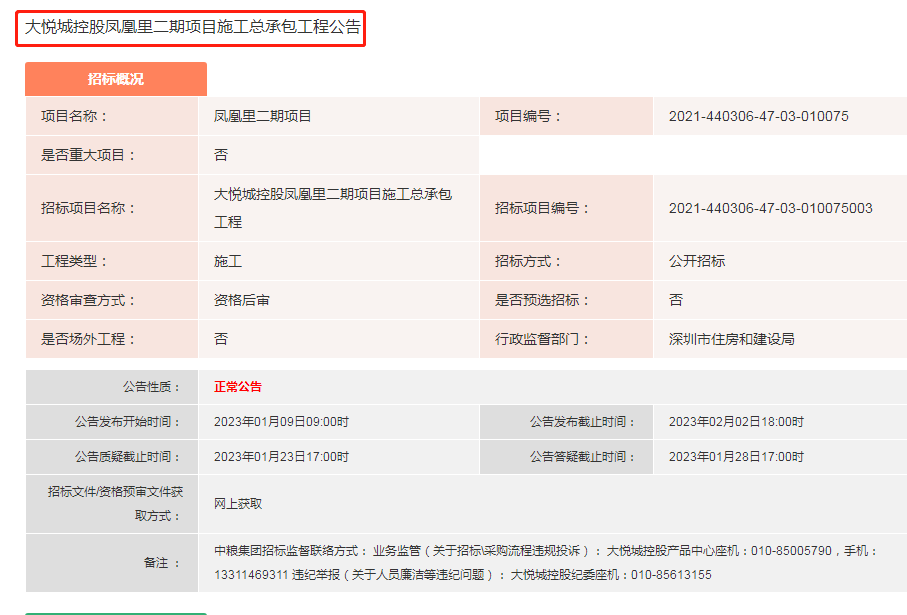
Task: Click the 备注 remarks contact text
Action: tap(545, 563)
